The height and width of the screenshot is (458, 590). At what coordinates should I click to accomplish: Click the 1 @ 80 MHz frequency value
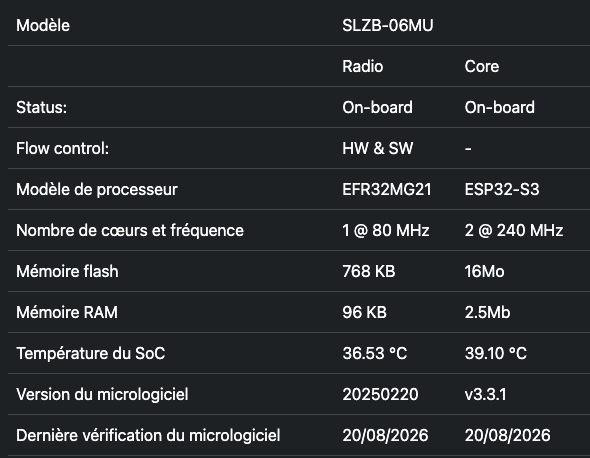tap(386, 230)
